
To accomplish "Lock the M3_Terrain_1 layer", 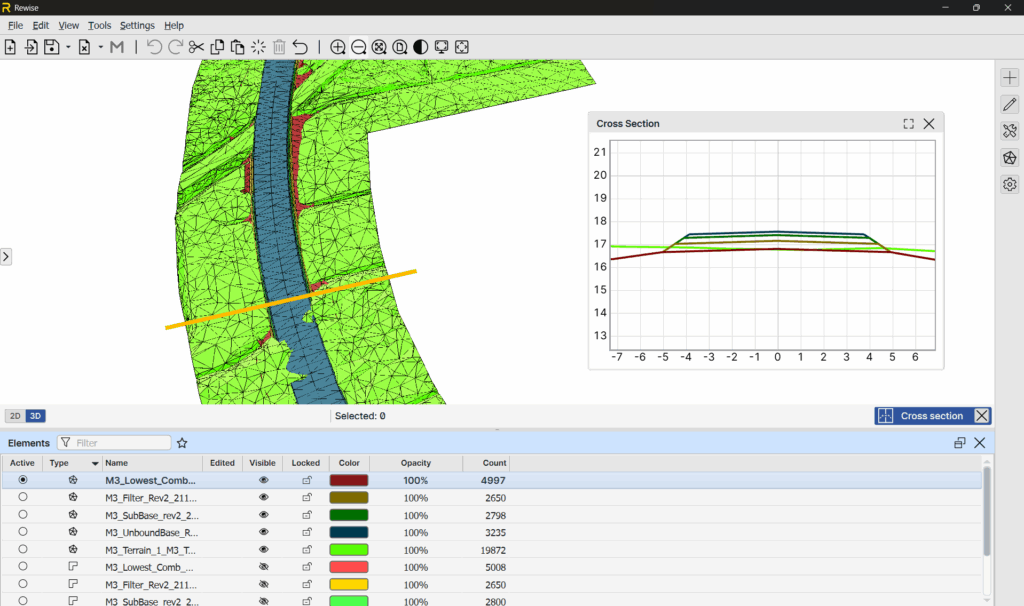I will 307,549.
